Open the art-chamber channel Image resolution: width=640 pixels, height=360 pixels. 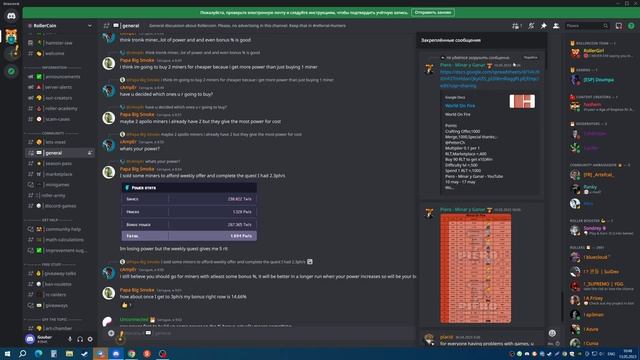60,328
